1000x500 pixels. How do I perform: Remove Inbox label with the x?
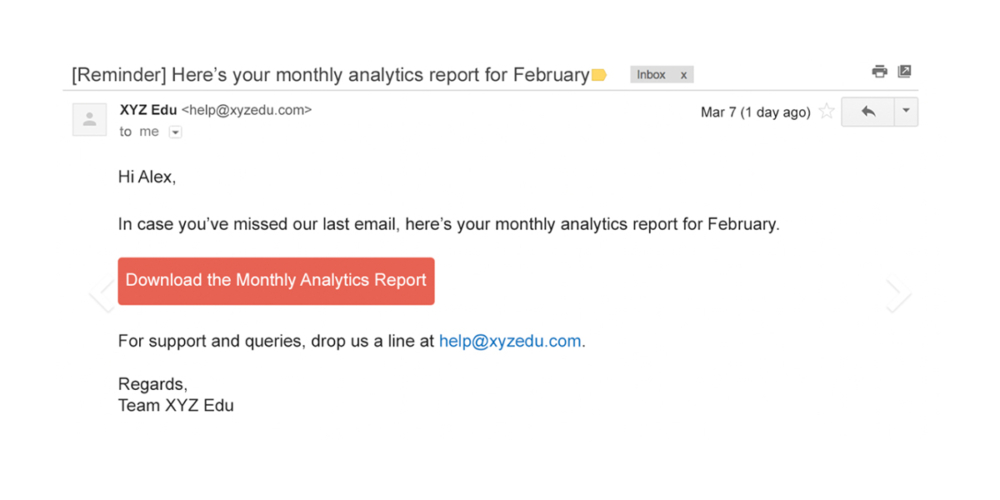click(x=684, y=75)
